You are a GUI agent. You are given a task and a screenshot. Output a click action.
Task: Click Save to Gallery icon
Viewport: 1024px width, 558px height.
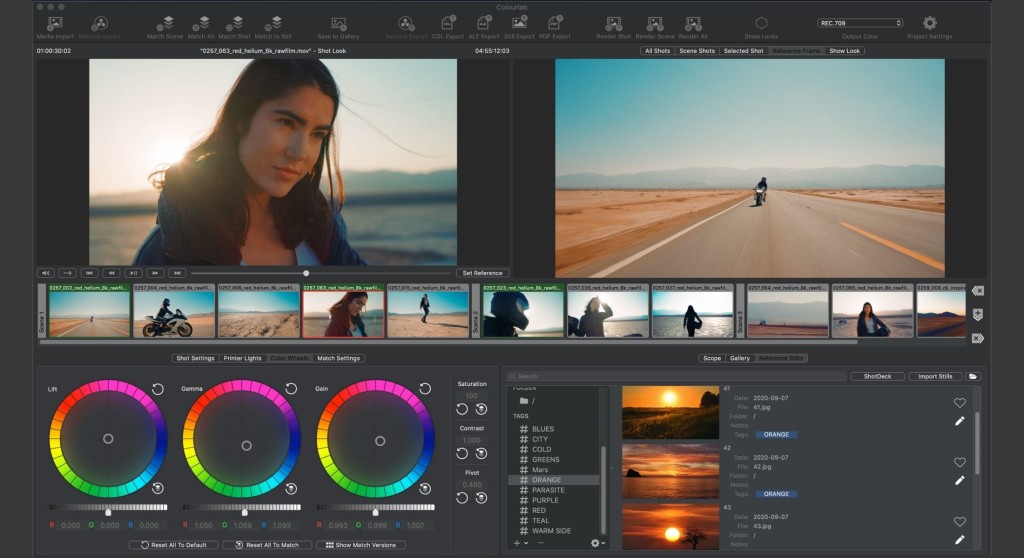[339, 23]
